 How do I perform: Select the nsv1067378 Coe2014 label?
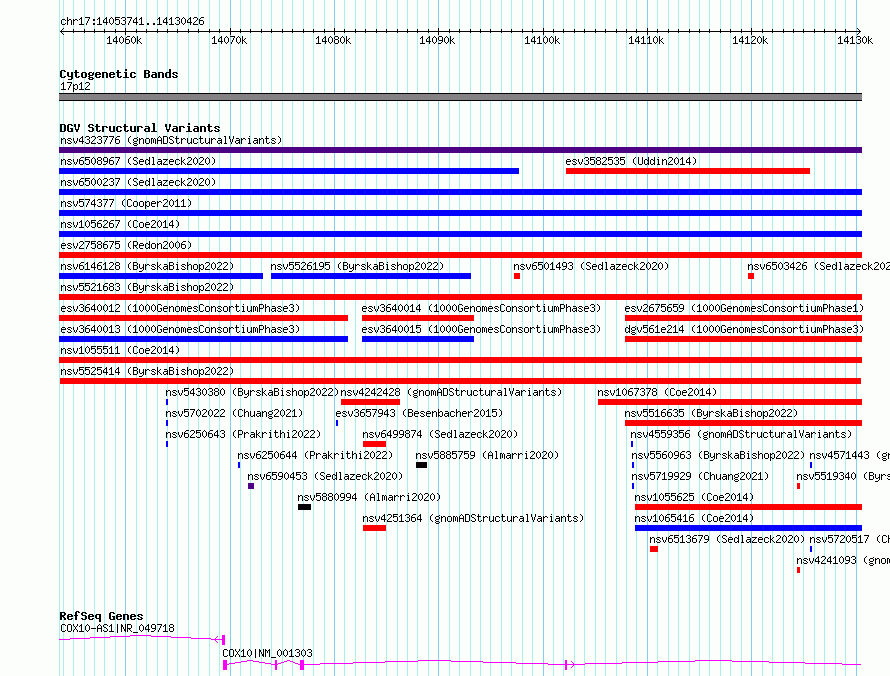point(657,392)
